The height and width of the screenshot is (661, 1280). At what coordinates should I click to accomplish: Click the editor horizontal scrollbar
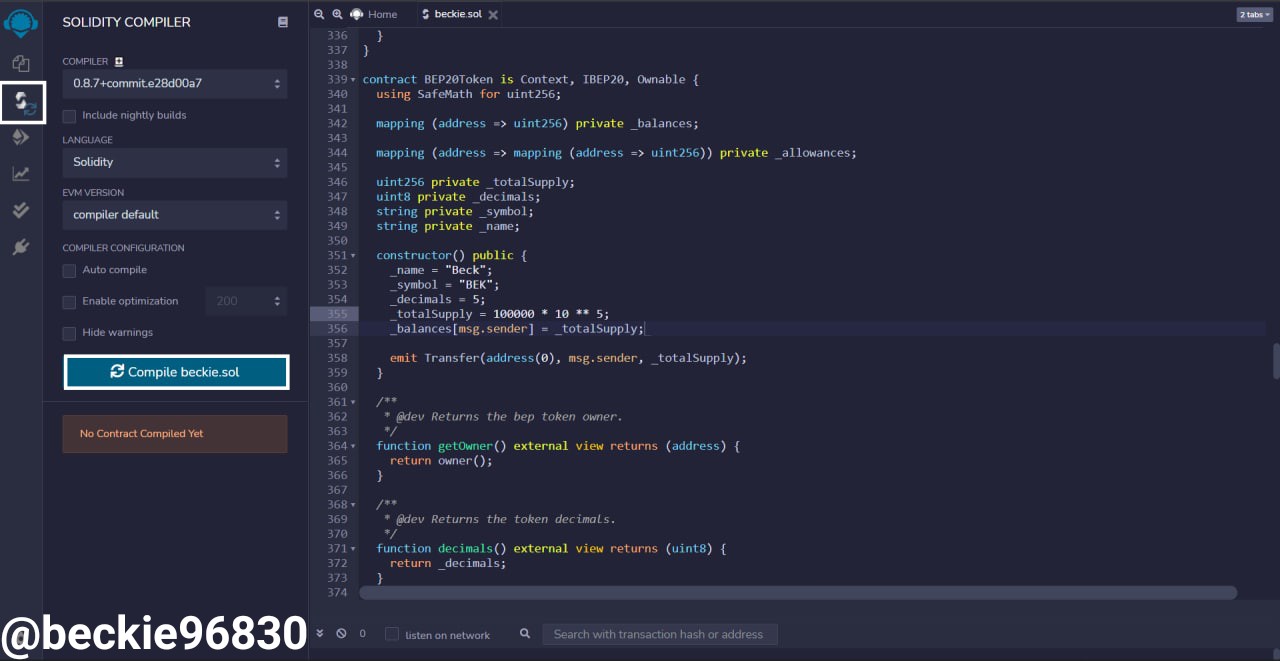798,593
